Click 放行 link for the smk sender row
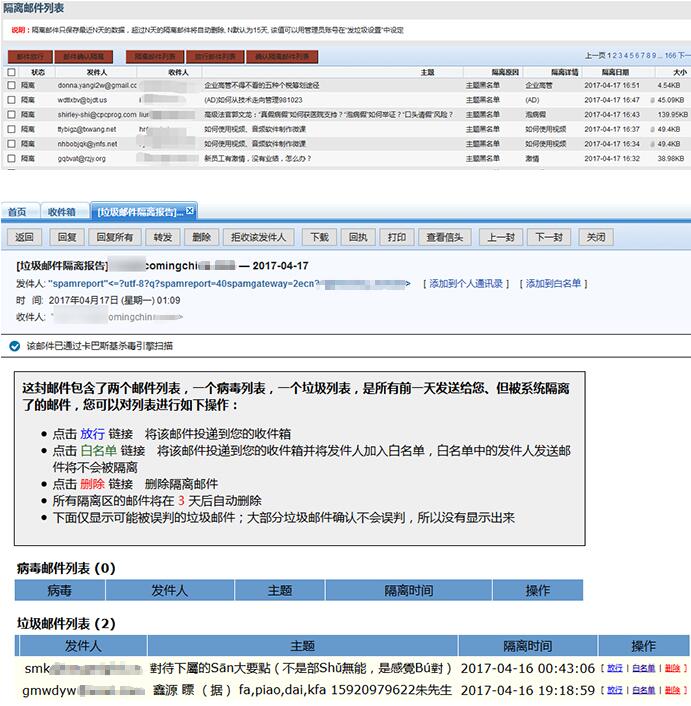This screenshot has width=691, height=706. pos(615,668)
